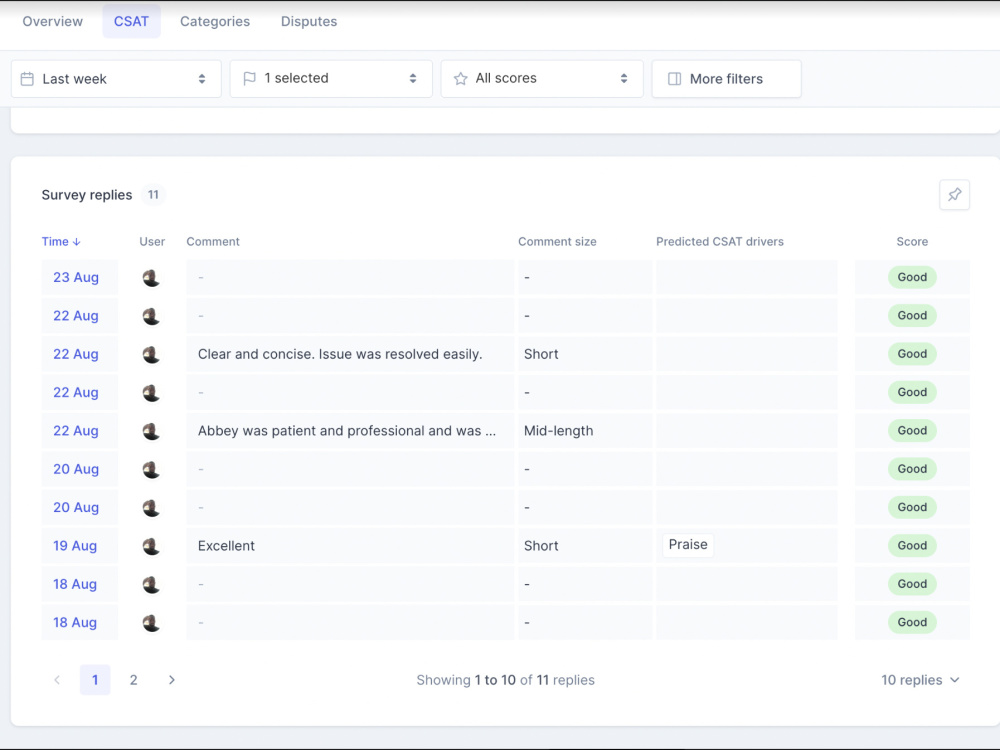1000x750 pixels.
Task: Select the comment starting 'Abbey was patient'
Action: pyautogui.click(x=346, y=430)
